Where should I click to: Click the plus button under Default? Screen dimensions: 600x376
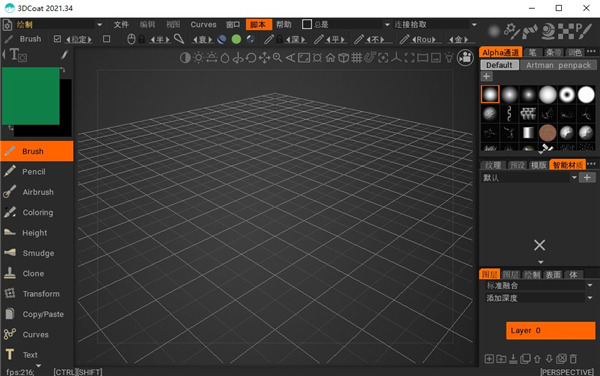tap(486, 76)
